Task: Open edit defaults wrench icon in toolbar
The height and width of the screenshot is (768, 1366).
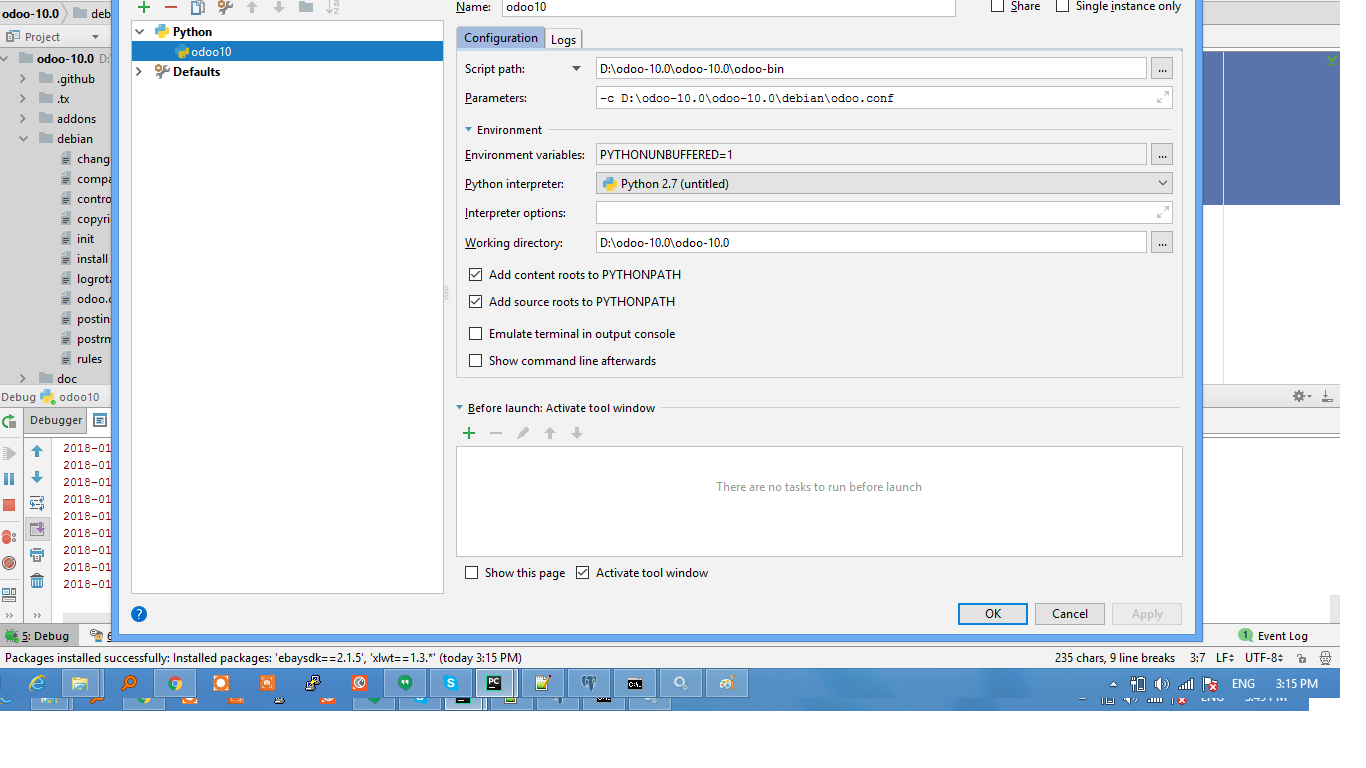Action: [225, 7]
